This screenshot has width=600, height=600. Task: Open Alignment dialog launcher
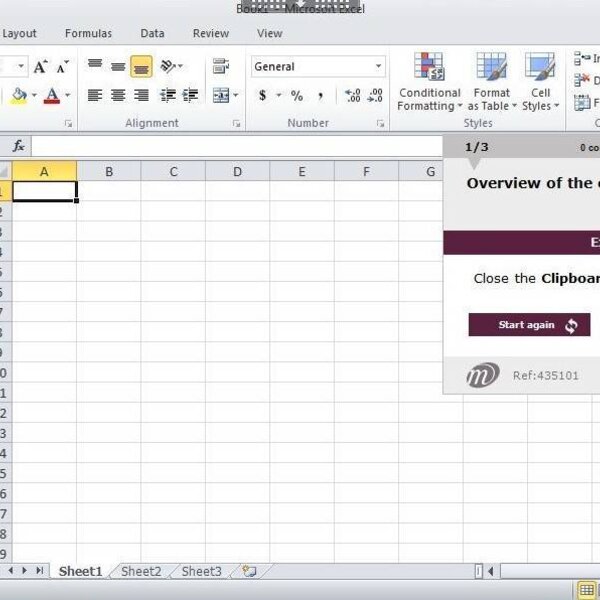236,123
